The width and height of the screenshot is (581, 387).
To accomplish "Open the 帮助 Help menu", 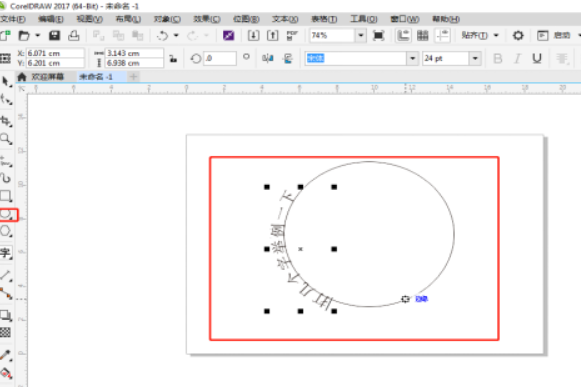I will tap(446, 19).
